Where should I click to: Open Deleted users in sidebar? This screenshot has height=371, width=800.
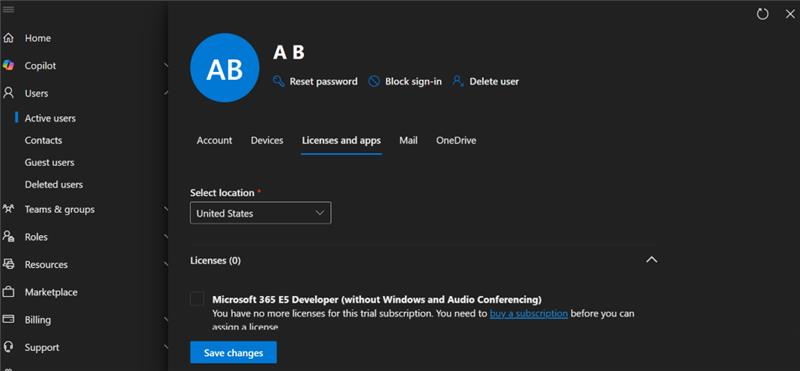[x=54, y=184]
